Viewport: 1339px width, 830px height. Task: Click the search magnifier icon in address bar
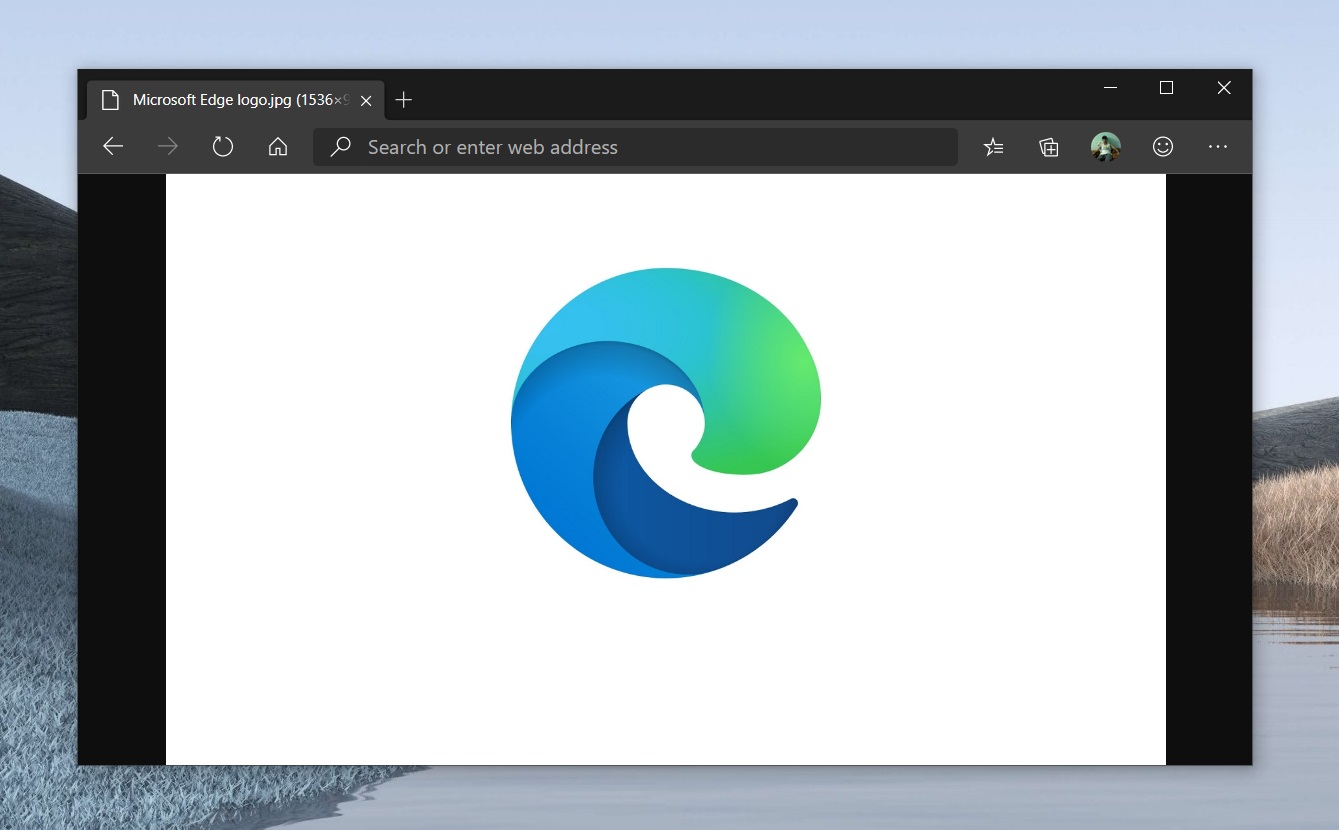tap(341, 147)
